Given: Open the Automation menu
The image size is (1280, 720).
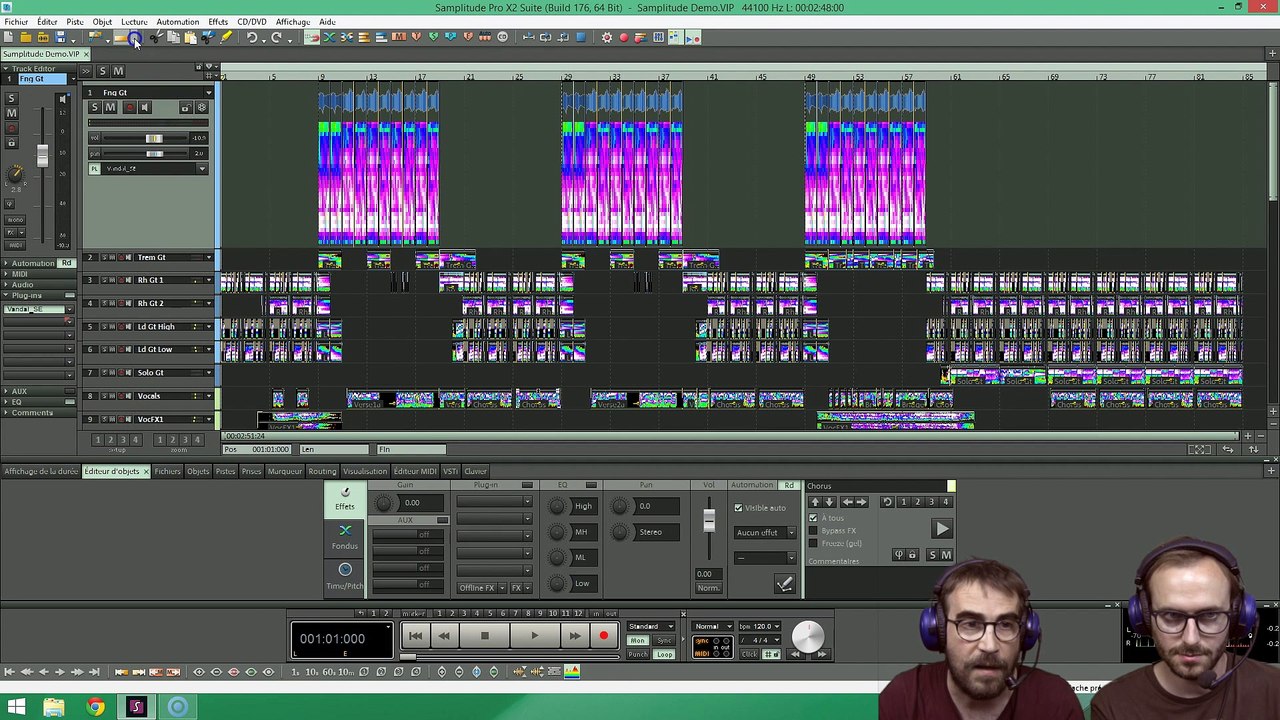Looking at the screenshot, I should 177,21.
